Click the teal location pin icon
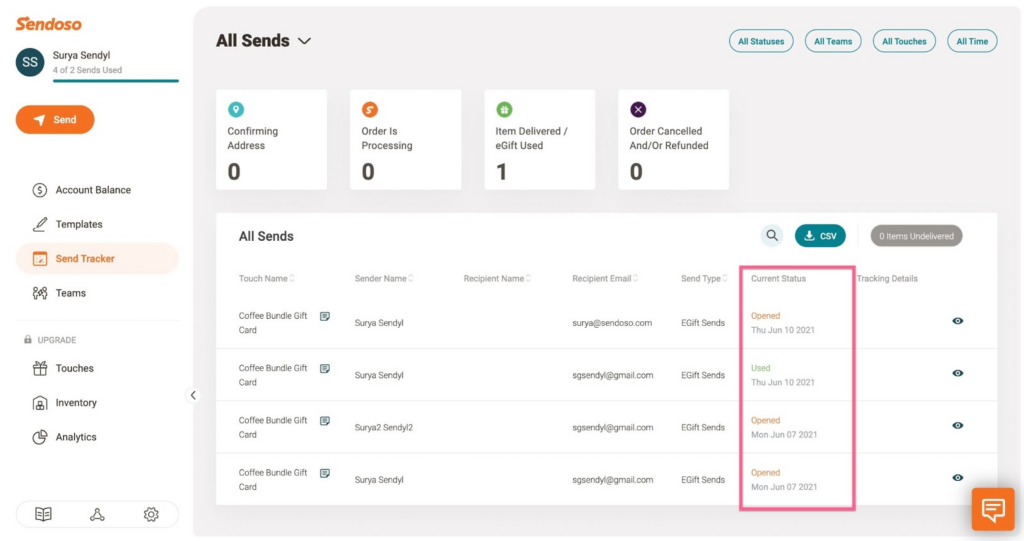 tap(236, 109)
